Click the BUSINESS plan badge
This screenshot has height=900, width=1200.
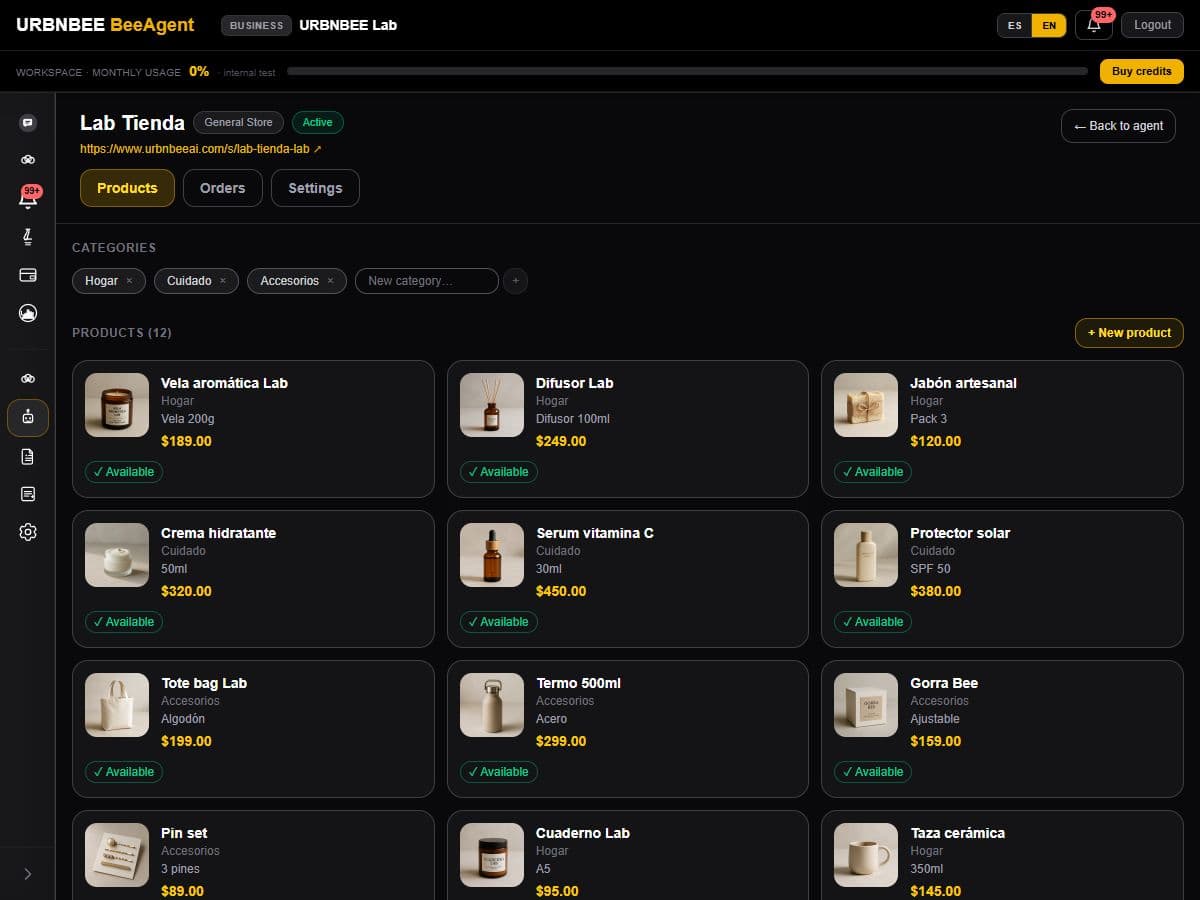point(256,25)
